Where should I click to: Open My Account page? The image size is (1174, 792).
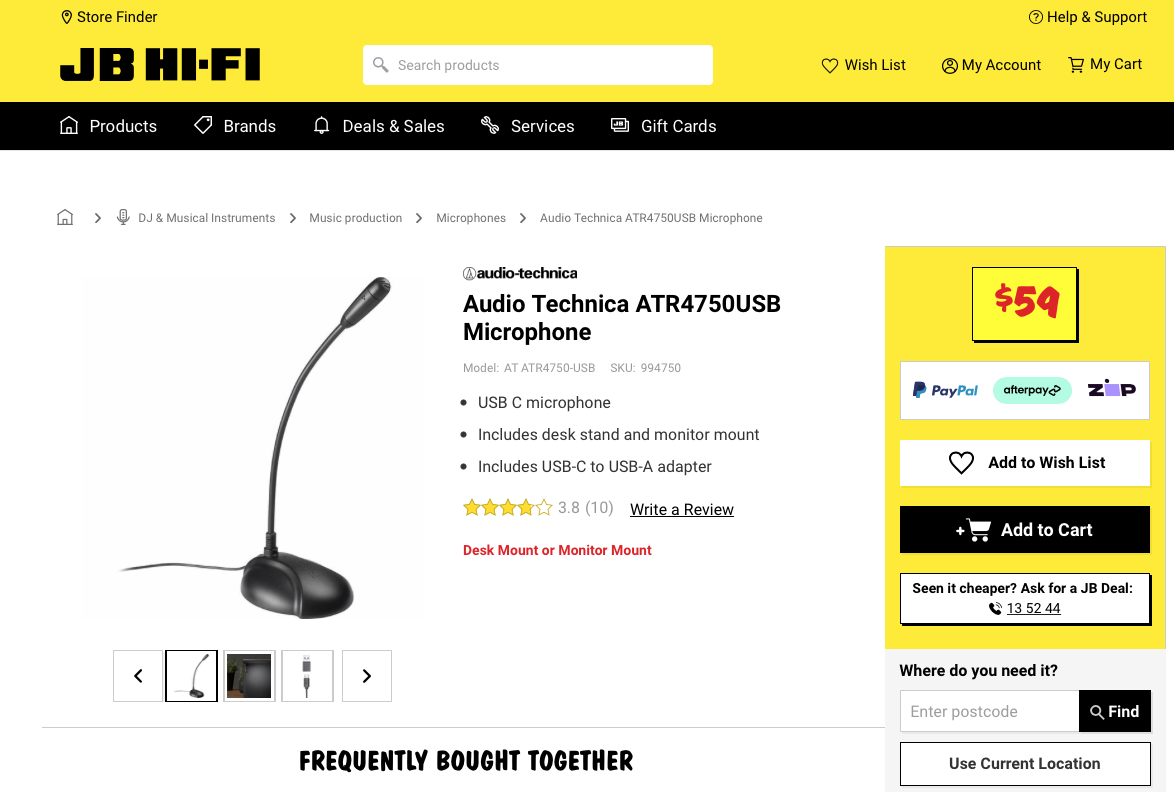pyautogui.click(x=991, y=65)
